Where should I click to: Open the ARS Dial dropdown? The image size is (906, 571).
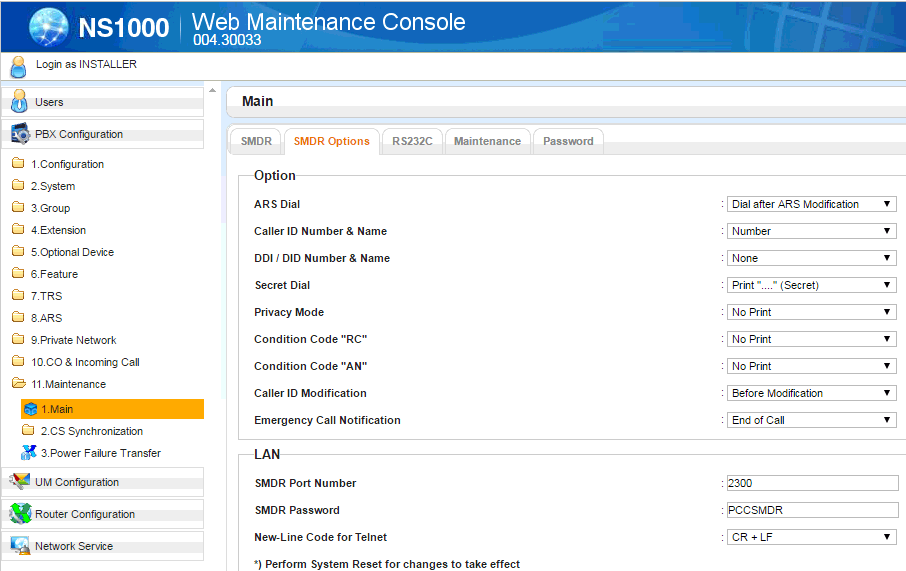click(x=811, y=204)
